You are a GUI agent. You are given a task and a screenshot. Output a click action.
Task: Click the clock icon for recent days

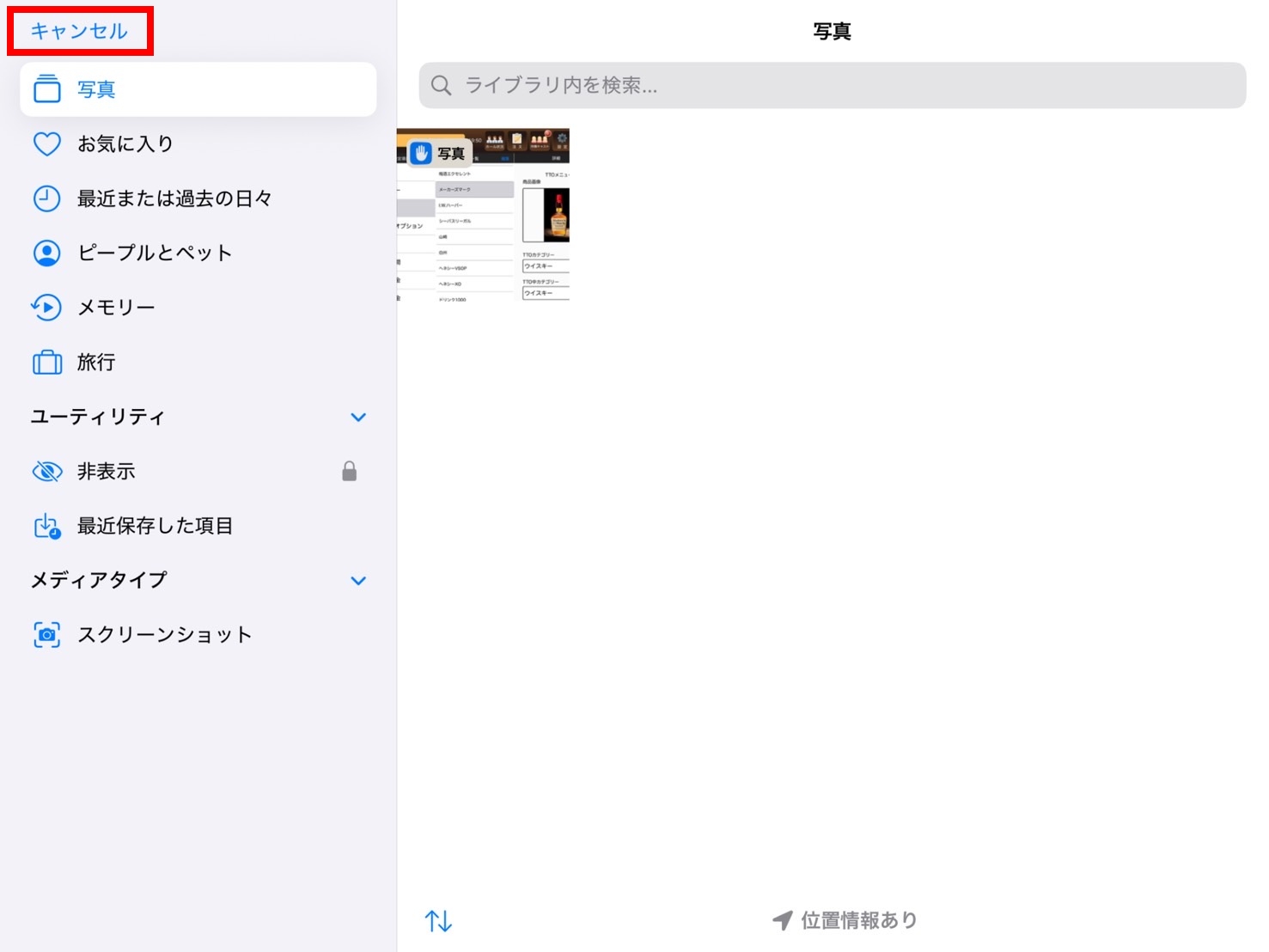[47, 198]
